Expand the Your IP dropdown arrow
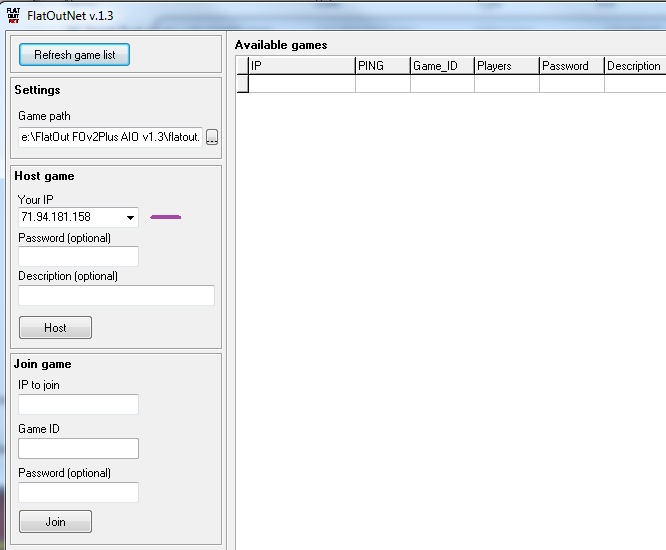Image resolution: width=666 pixels, height=550 pixels. pos(130,217)
